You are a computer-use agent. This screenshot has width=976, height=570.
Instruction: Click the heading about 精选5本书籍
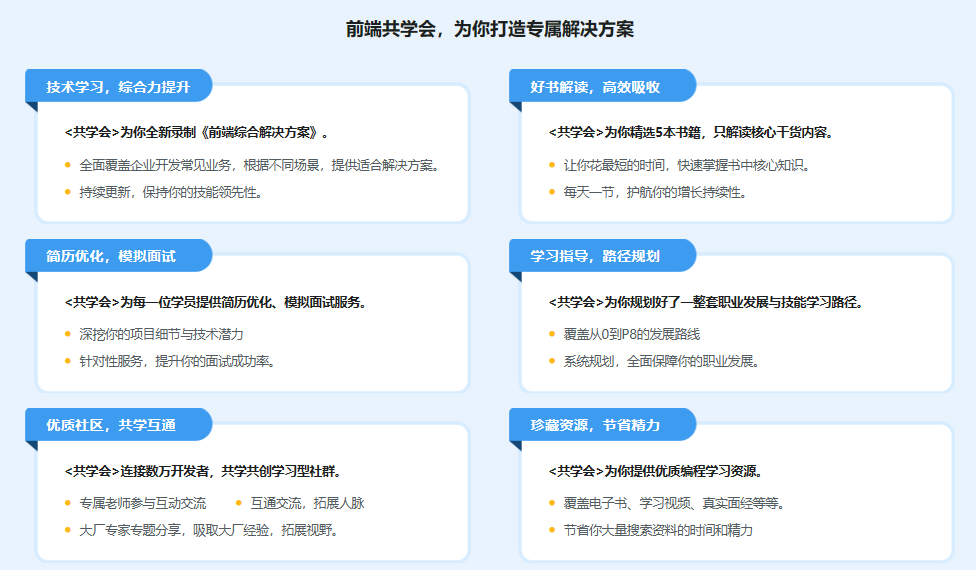pos(690,132)
